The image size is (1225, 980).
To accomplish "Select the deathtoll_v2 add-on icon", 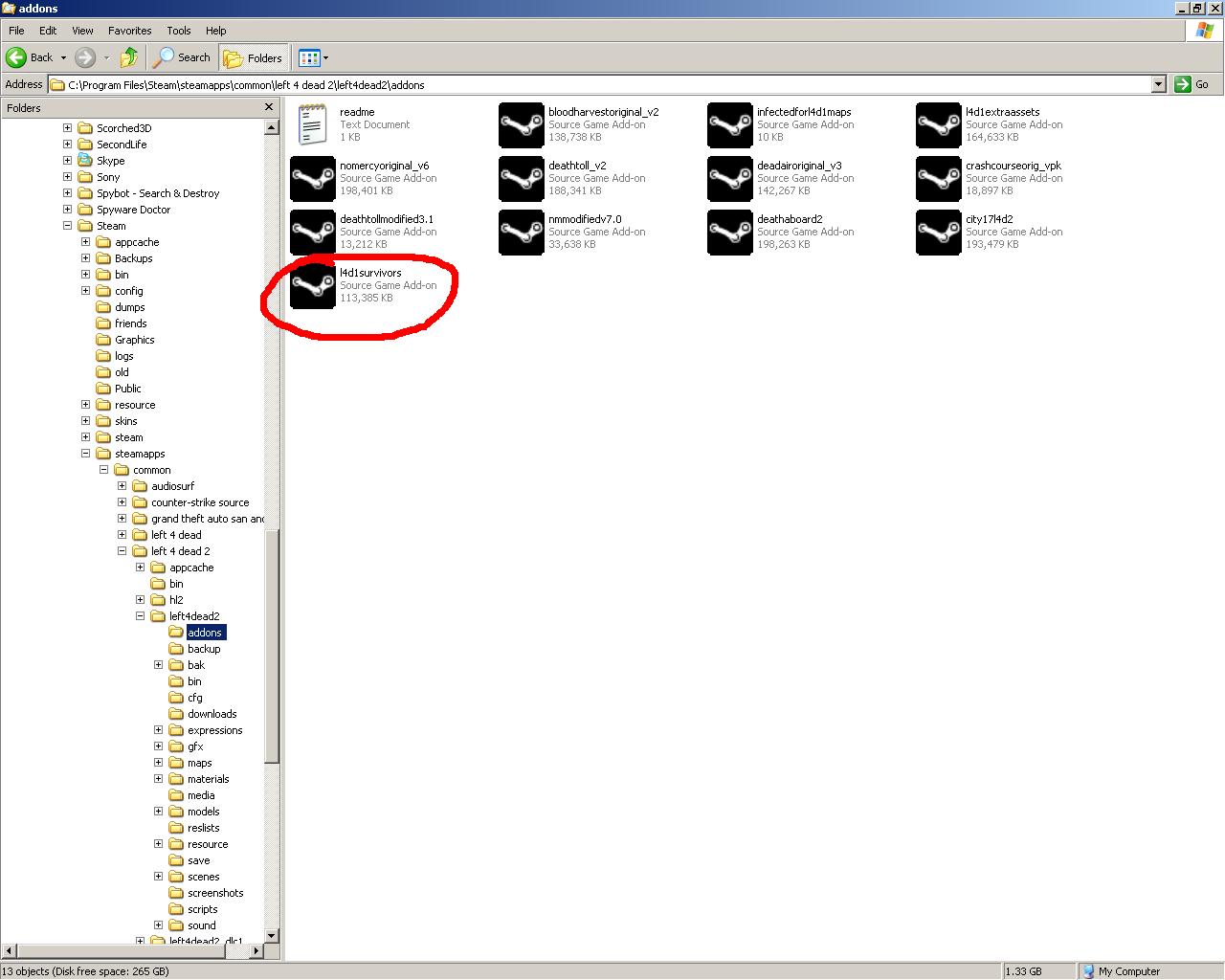I will (522, 179).
